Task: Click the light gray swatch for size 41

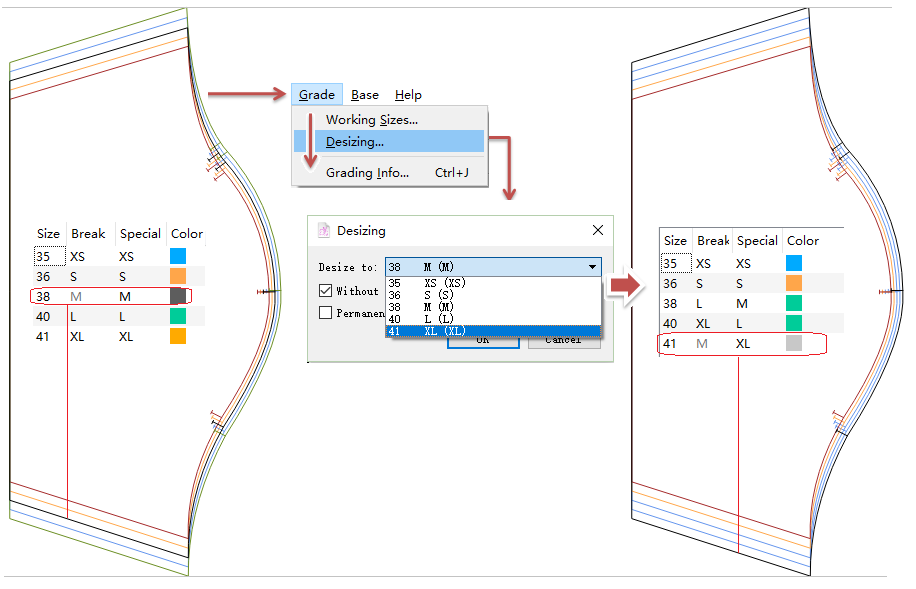Action: click(794, 344)
